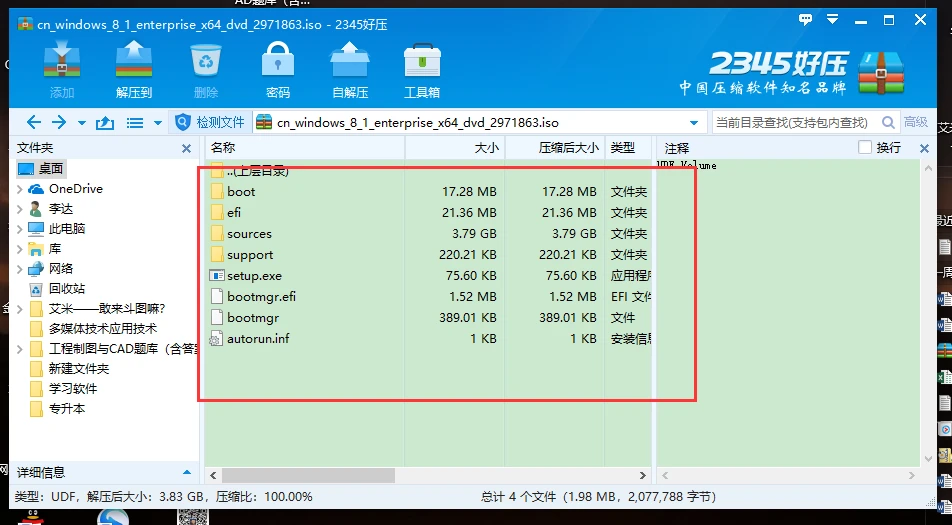952x525 pixels.
Task: Open the 自解压 (Self-extract) tool
Action: (x=349, y=68)
